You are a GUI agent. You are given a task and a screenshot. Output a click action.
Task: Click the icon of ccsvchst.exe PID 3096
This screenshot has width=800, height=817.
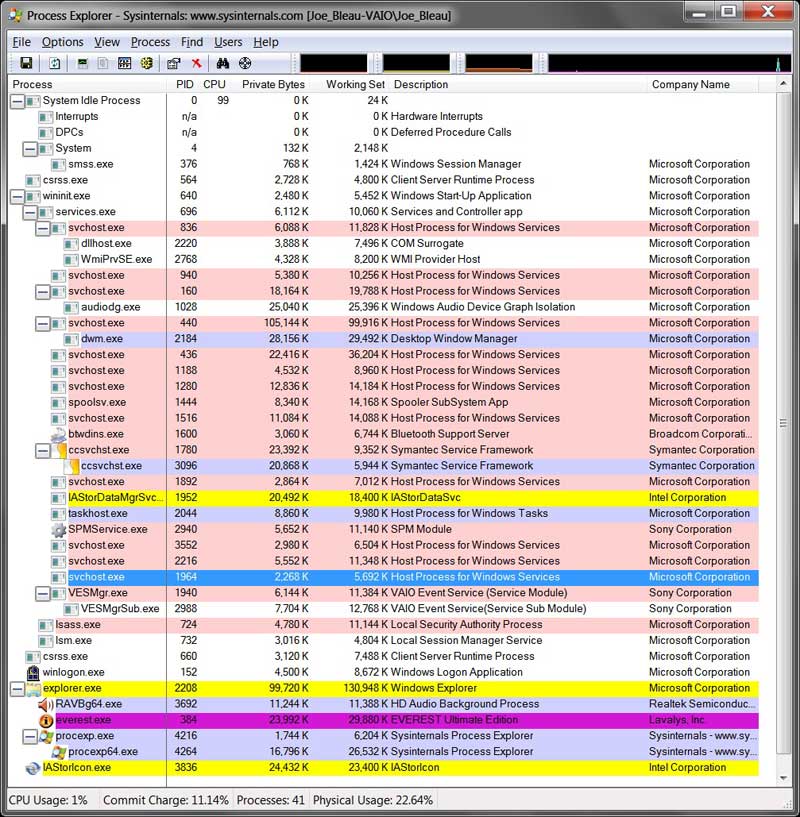tap(71, 466)
